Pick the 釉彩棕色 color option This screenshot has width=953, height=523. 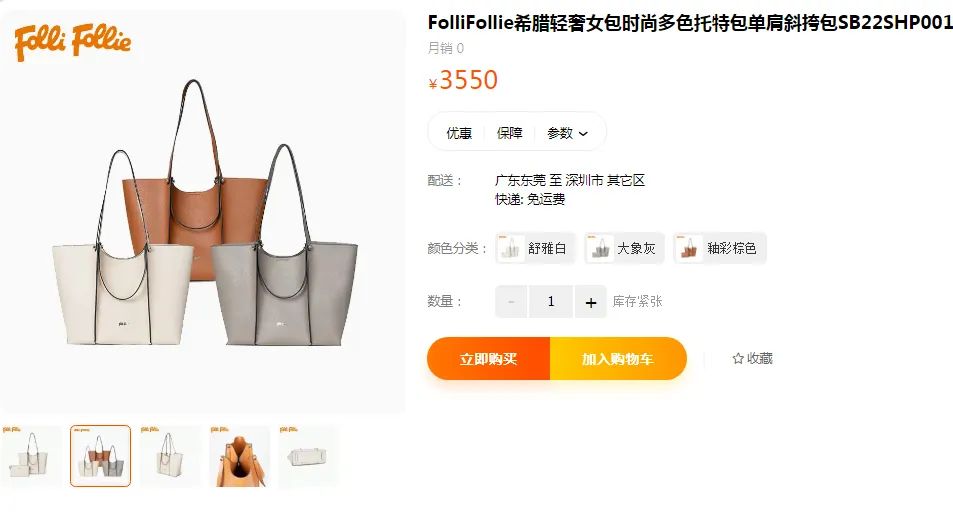tap(720, 248)
